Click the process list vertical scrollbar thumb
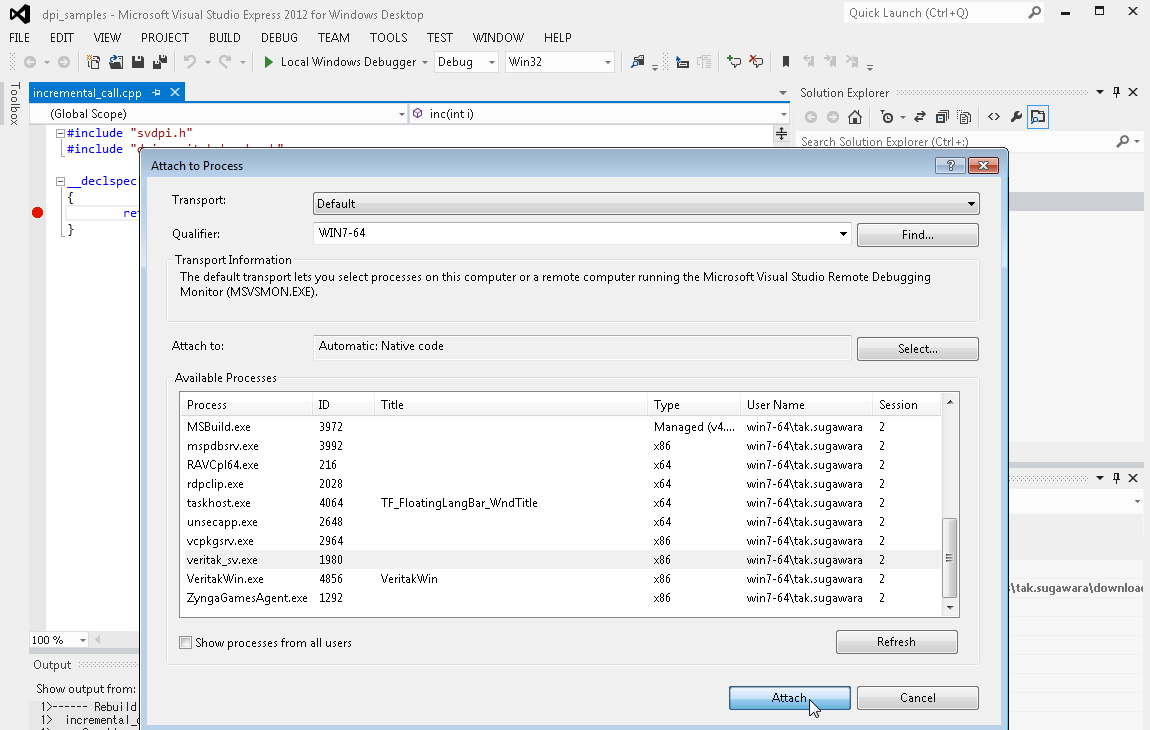The image size is (1150, 730). pyautogui.click(x=949, y=558)
